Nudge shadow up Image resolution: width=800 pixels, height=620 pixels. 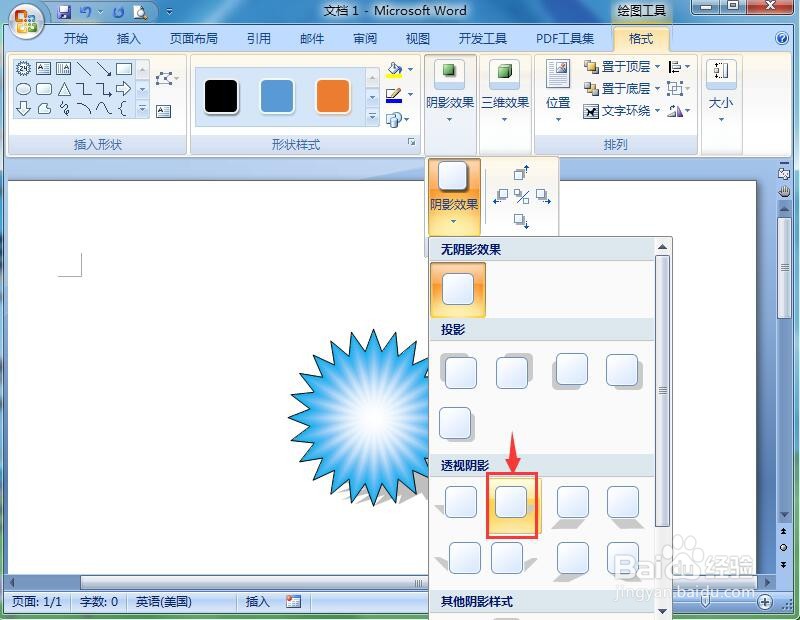click(x=521, y=173)
